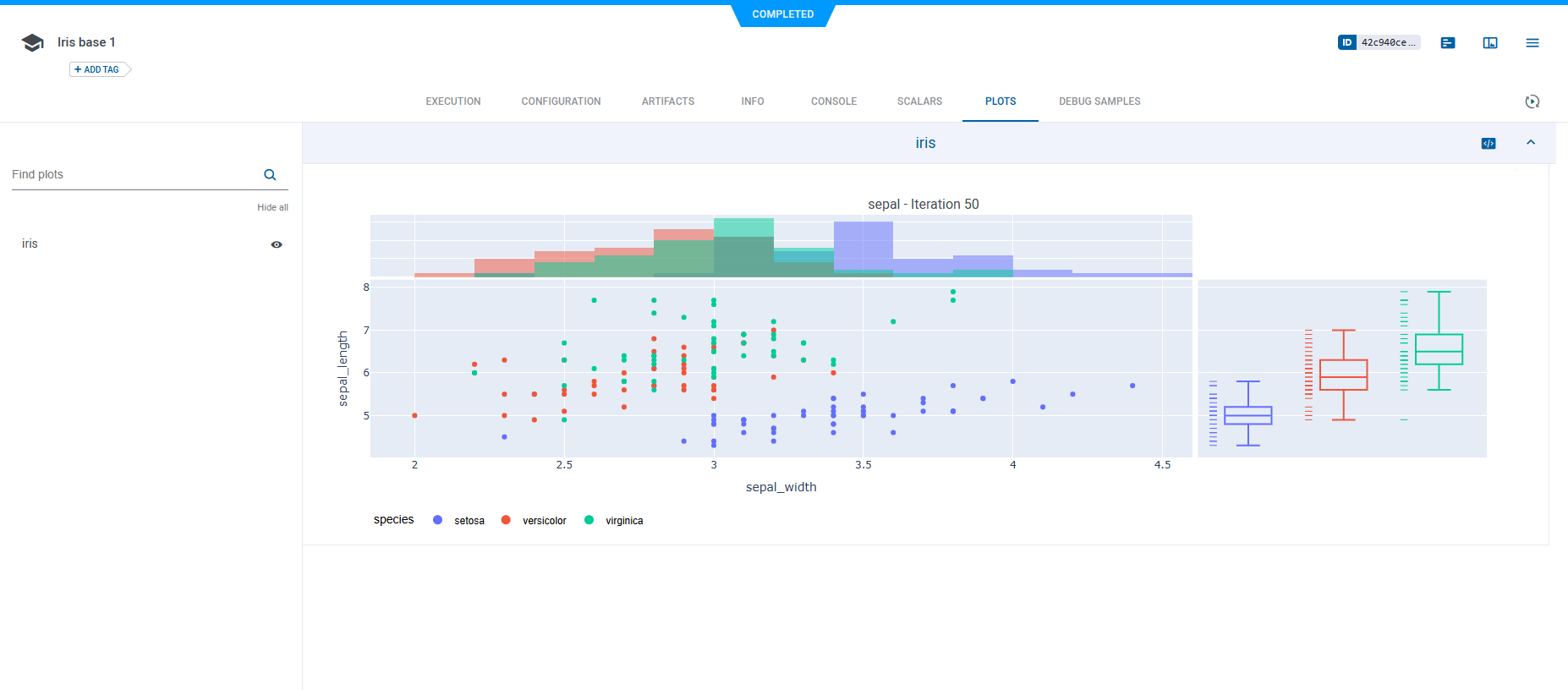Click the Hide all link

click(272, 207)
